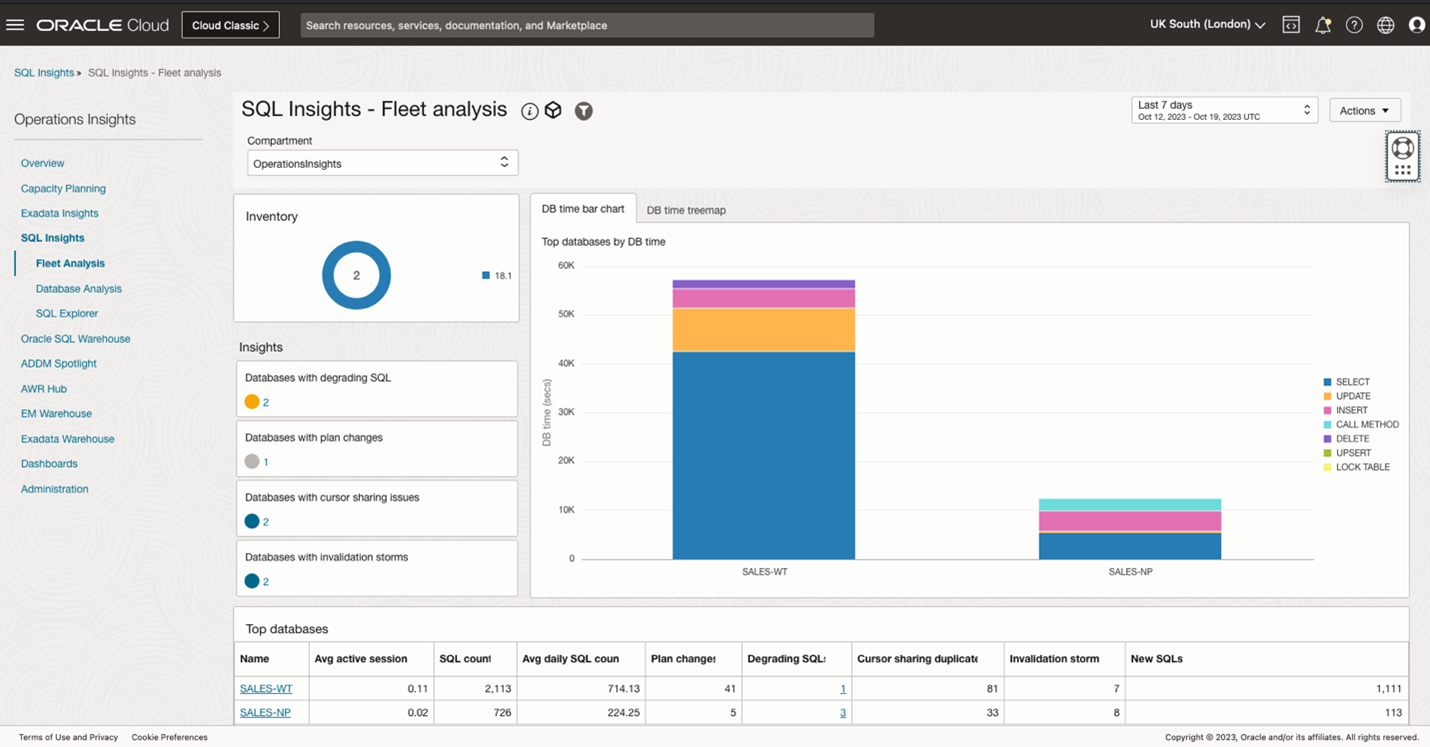Open Oracle SQL Warehouse in the sidebar
This screenshot has height=747, width=1430.
76,339
